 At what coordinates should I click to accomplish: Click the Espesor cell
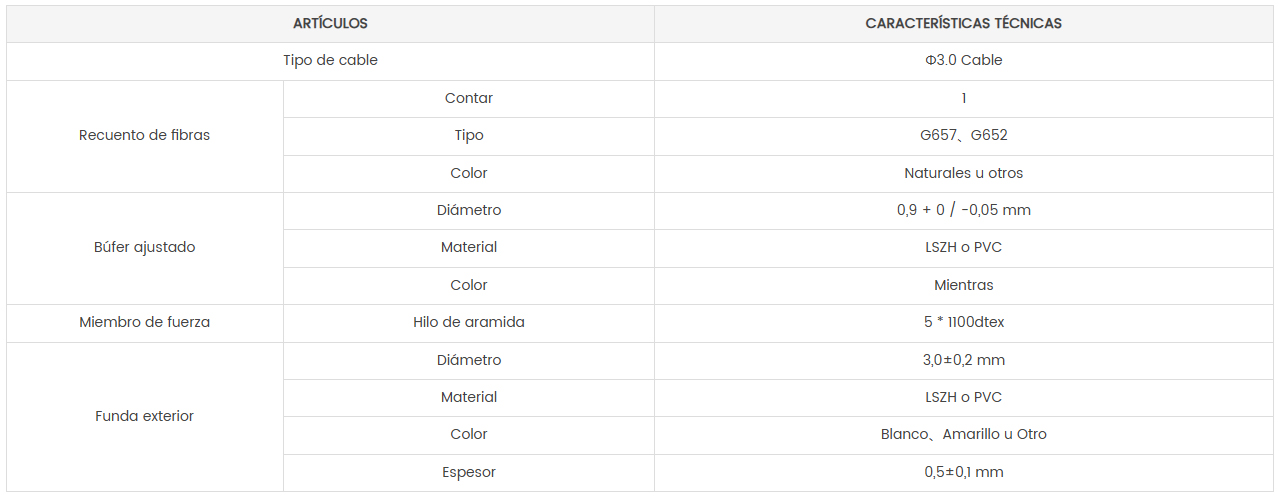pos(469,472)
